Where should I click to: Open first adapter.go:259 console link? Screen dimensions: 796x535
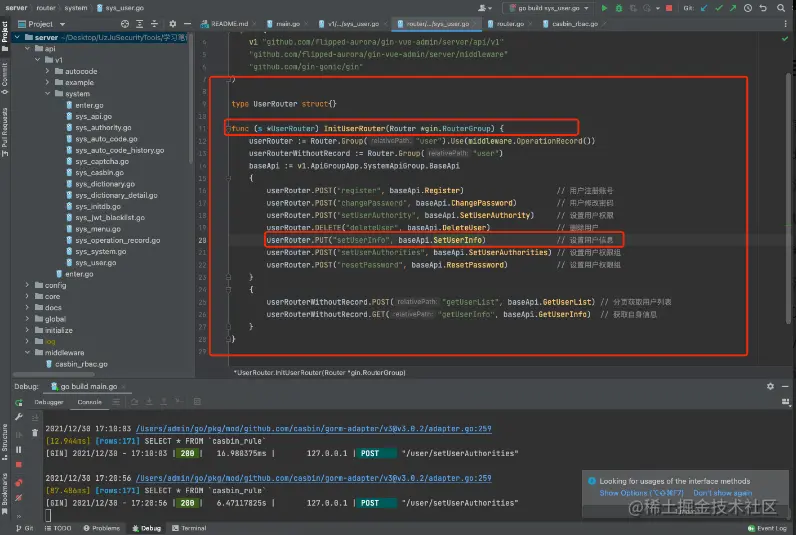(313, 429)
